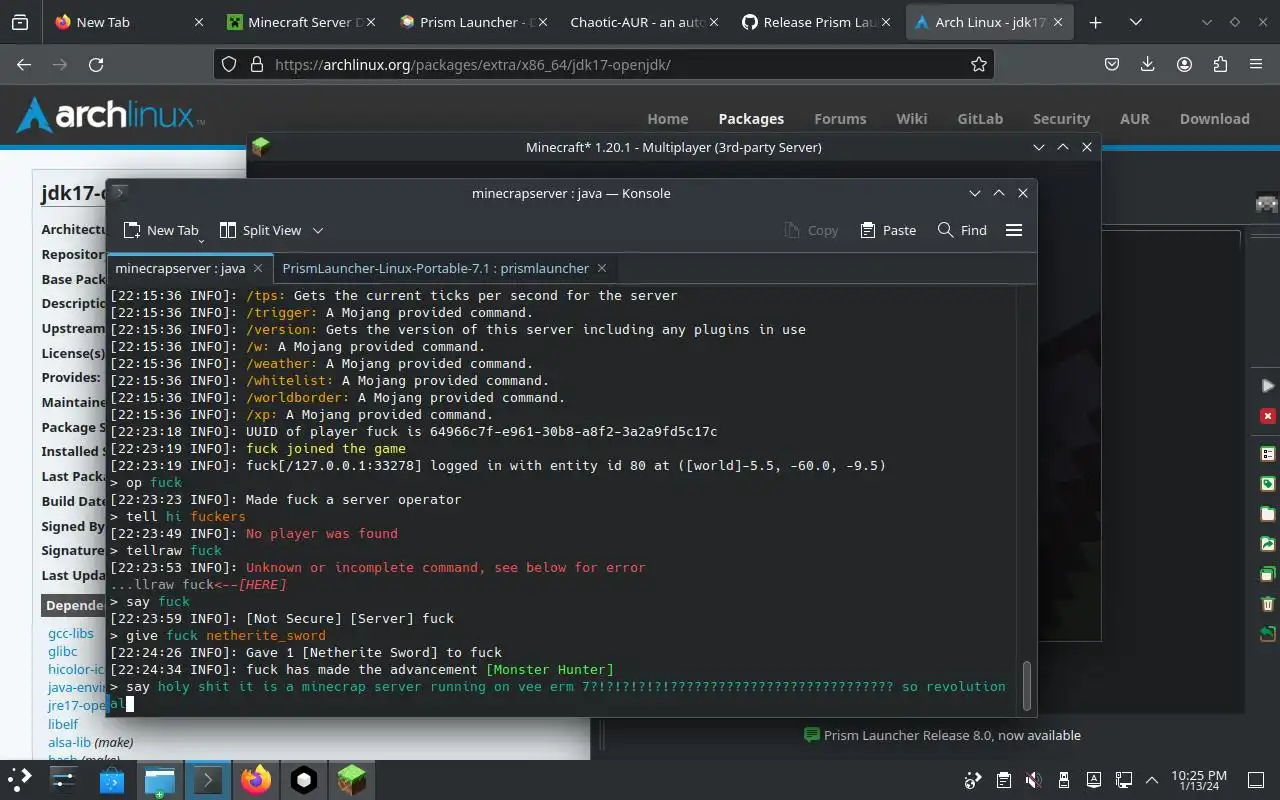The height and width of the screenshot is (800, 1280).
Task: Kill instance with red X in Prism Launcher
Action: (1268, 416)
